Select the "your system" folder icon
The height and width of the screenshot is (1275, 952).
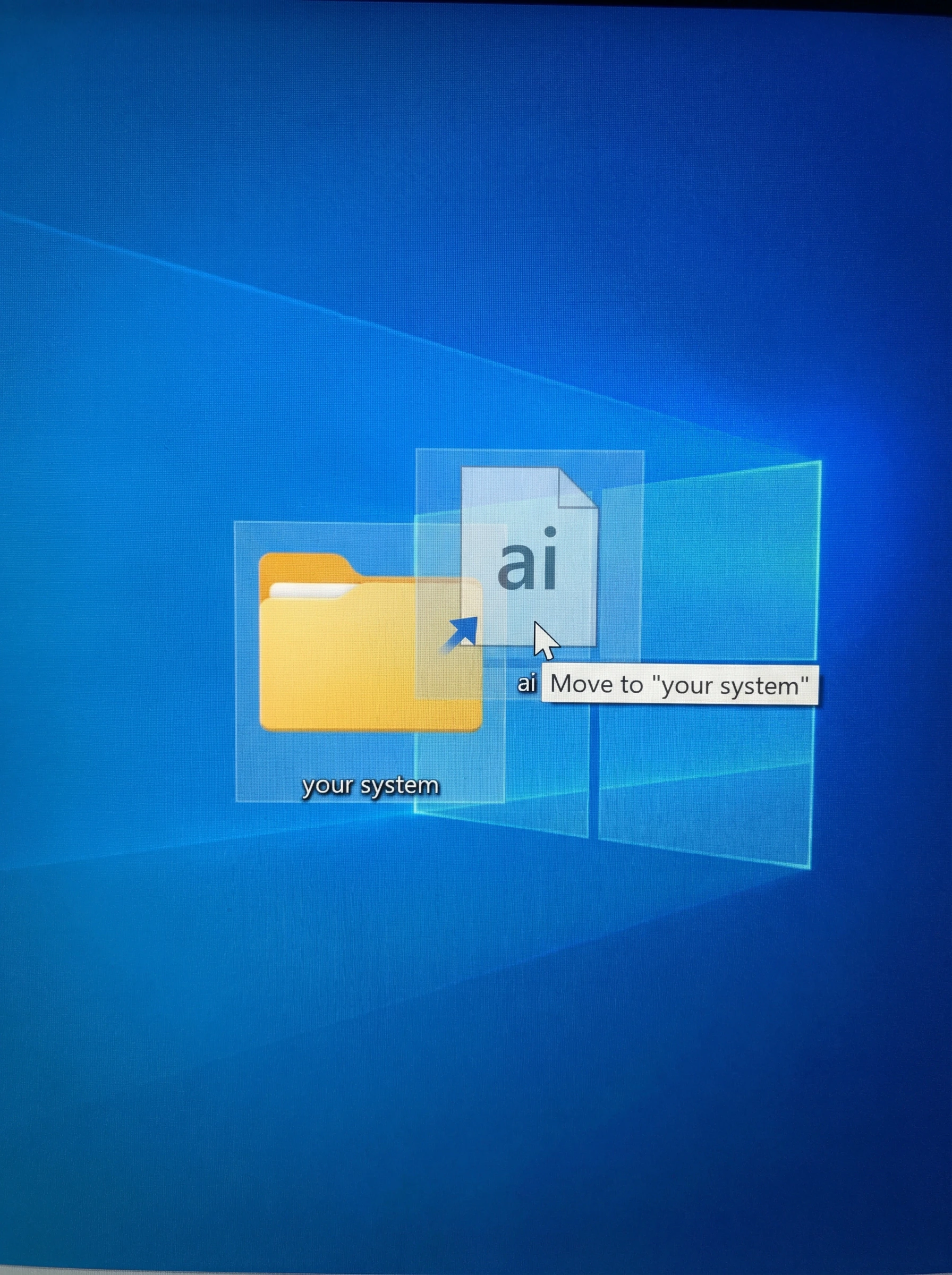coord(370,642)
